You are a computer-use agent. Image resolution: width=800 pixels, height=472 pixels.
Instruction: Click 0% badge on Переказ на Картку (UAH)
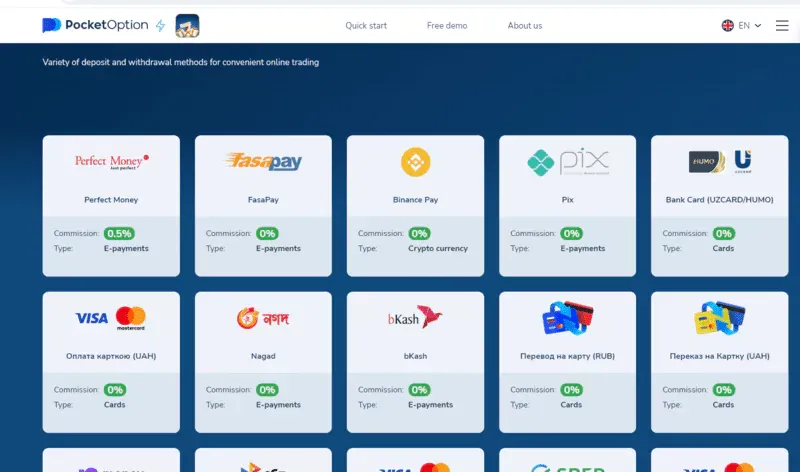tap(723, 390)
